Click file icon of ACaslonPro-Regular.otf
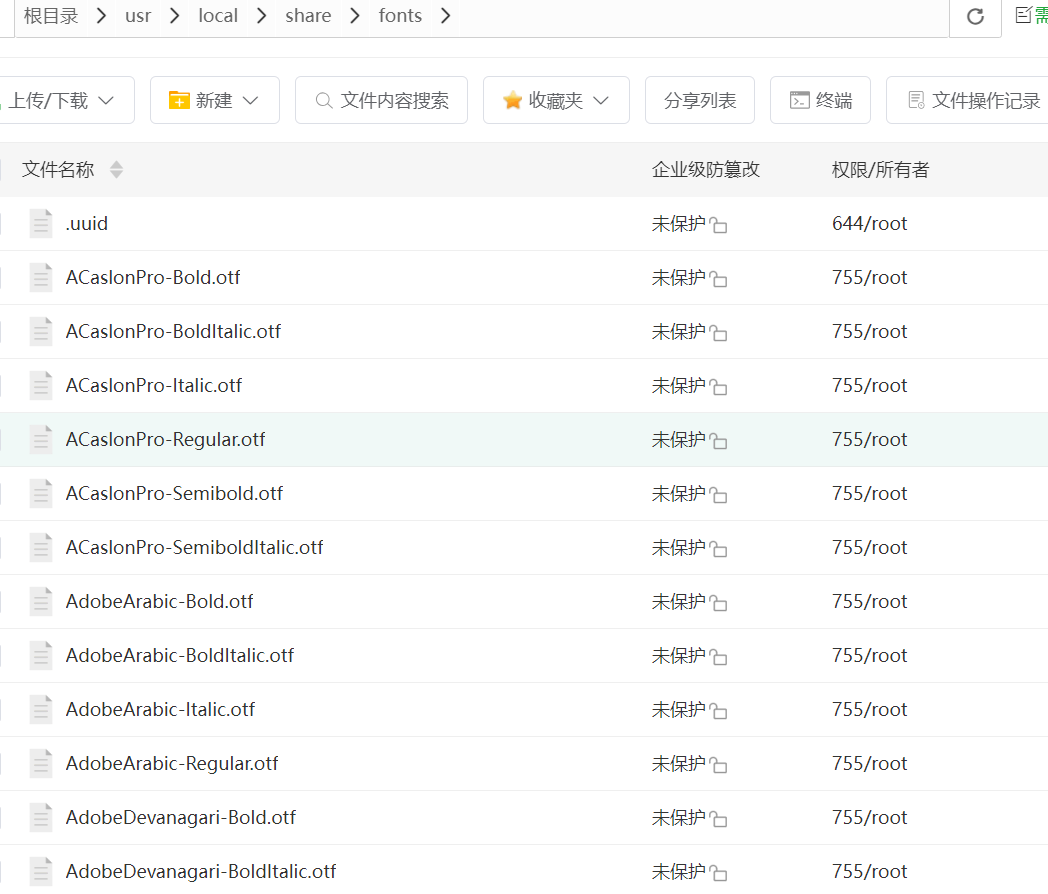 tap(41, 440)
